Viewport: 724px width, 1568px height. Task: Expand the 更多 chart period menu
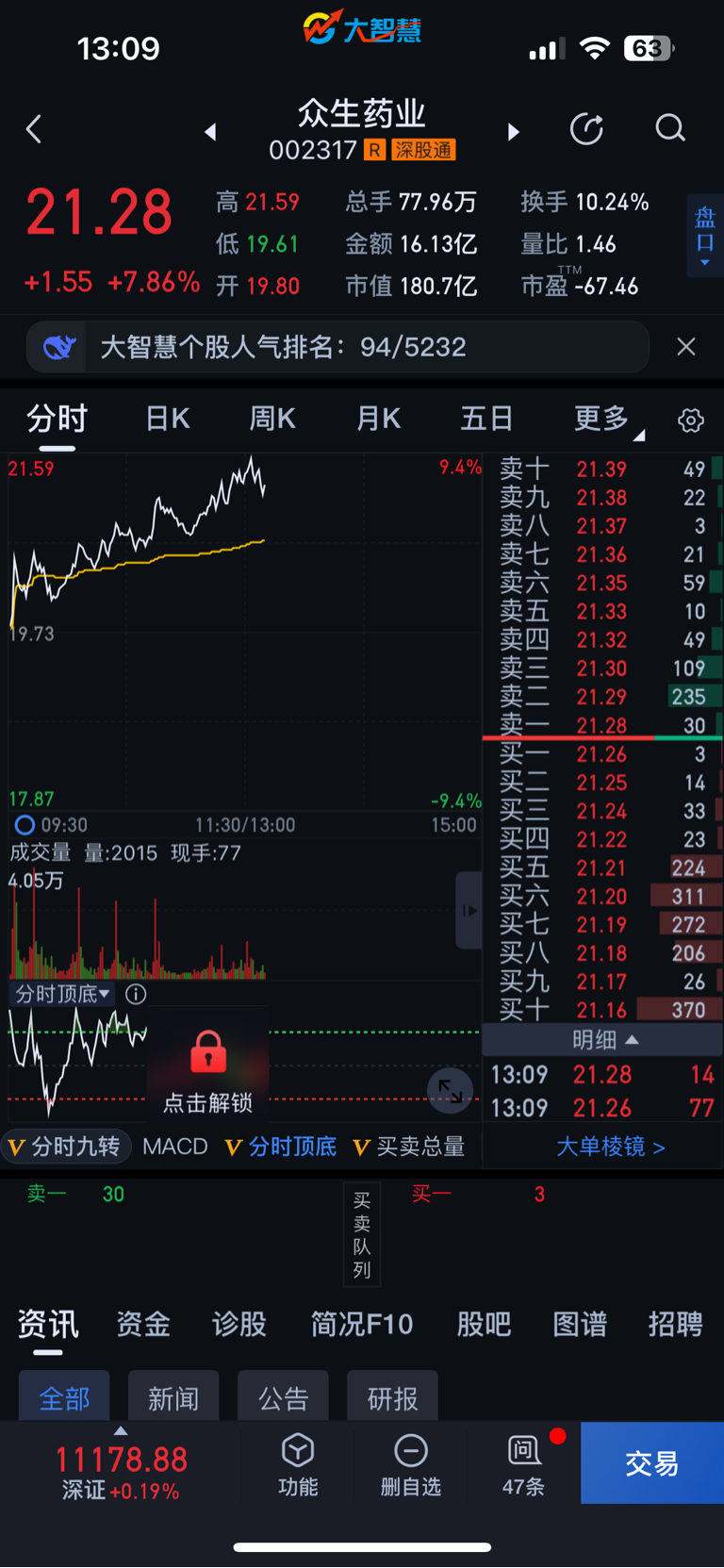coord(608,419)
